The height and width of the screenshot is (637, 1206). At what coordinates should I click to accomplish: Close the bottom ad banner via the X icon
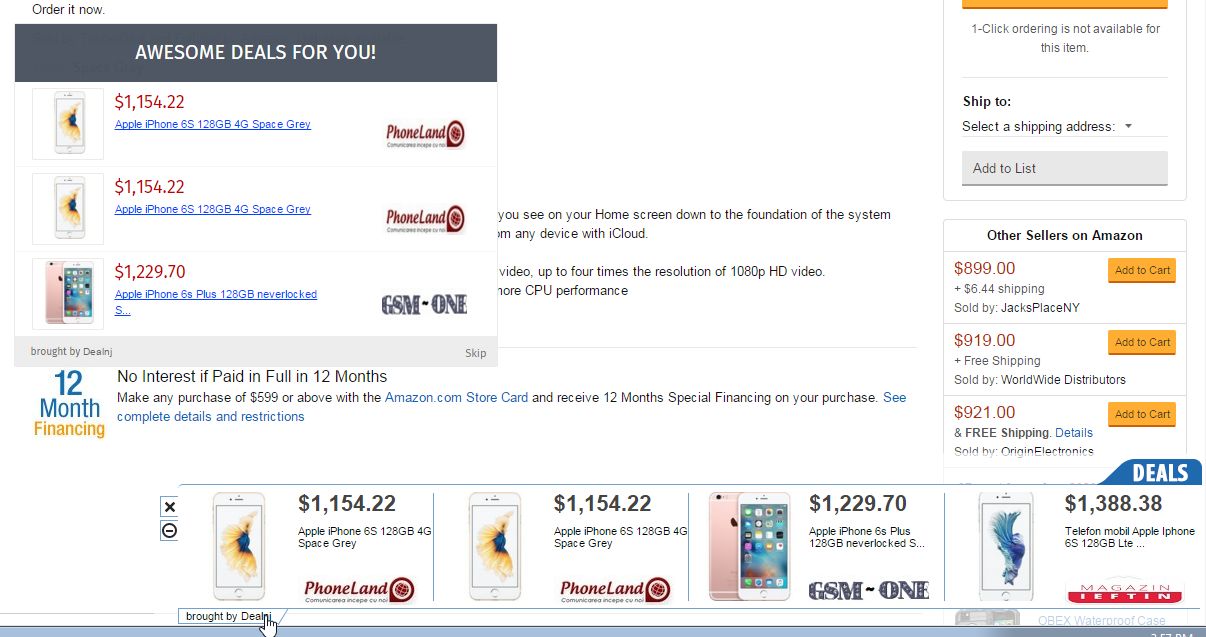(x=170, y=506)
